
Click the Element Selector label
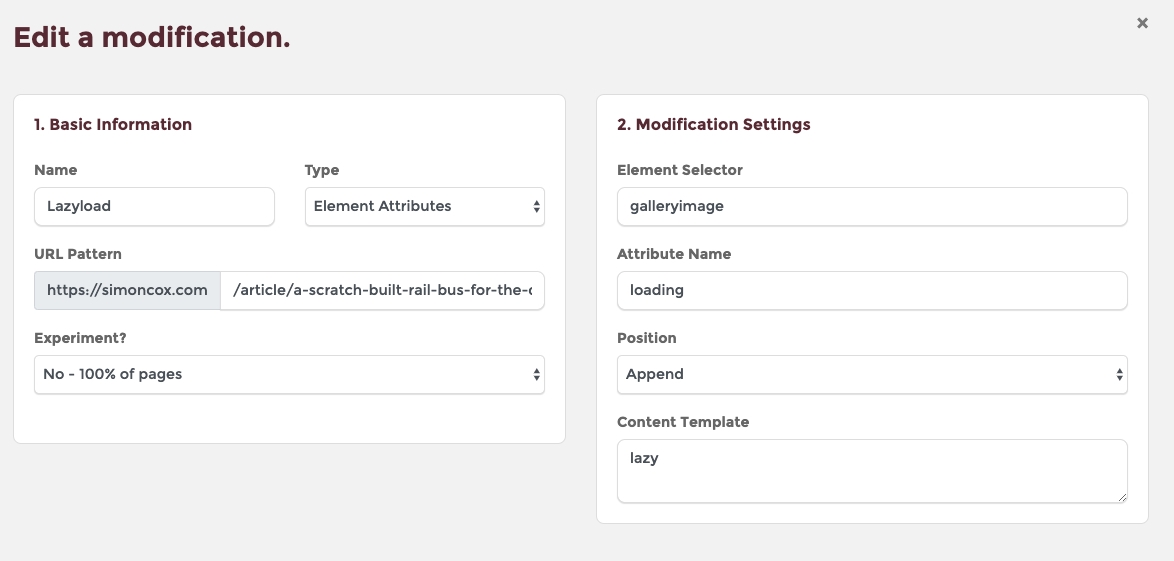(680, 170)
